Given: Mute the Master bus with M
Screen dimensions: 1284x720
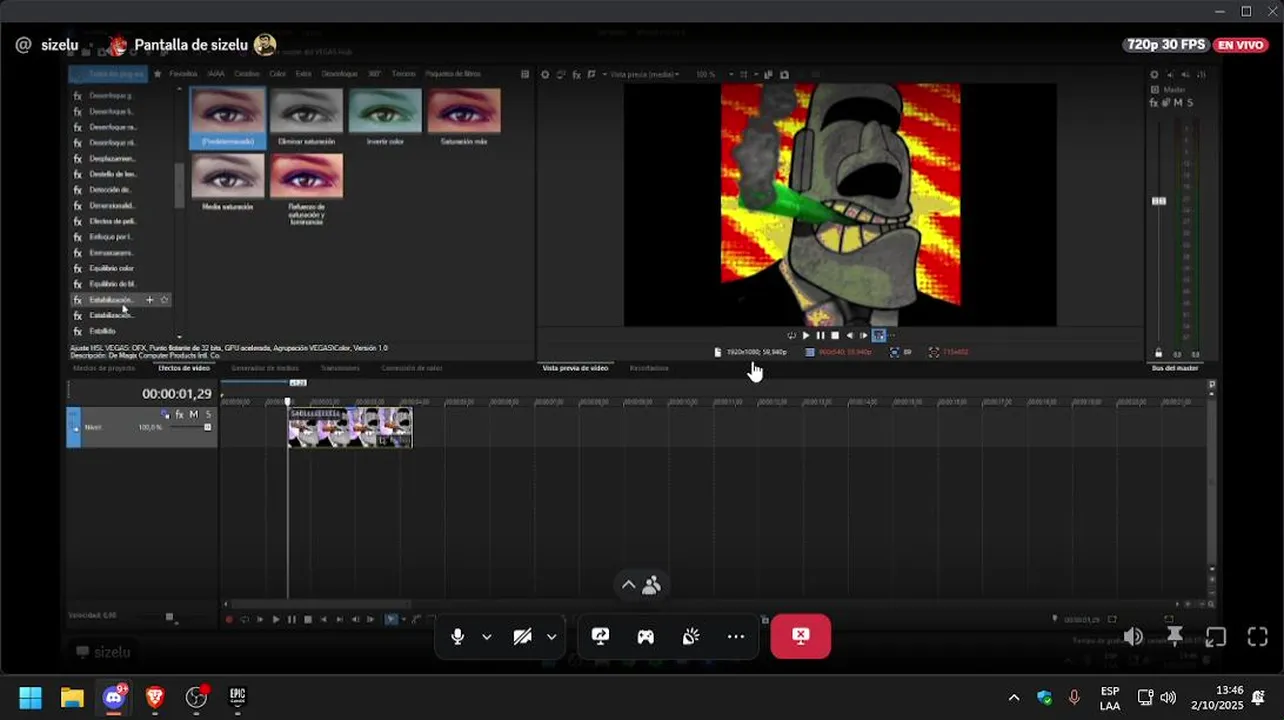Looking at the screenshot, I should tap(1177, 103).
